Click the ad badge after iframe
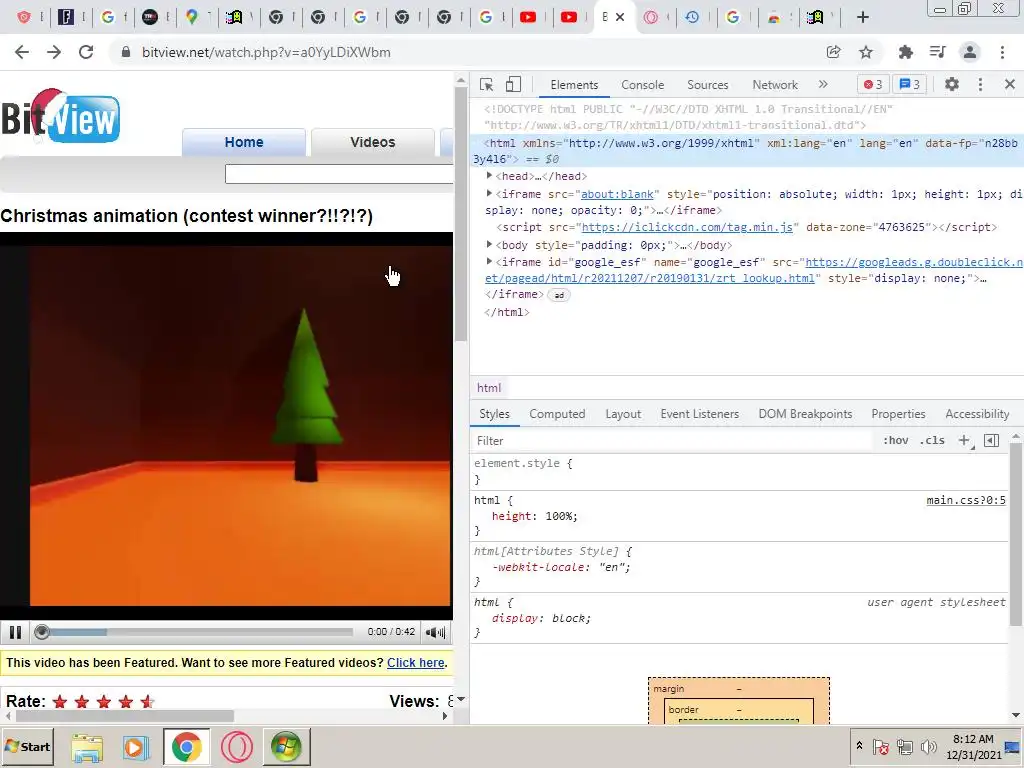Screen dimensions: 1024x768 click(x=559, y=295)
